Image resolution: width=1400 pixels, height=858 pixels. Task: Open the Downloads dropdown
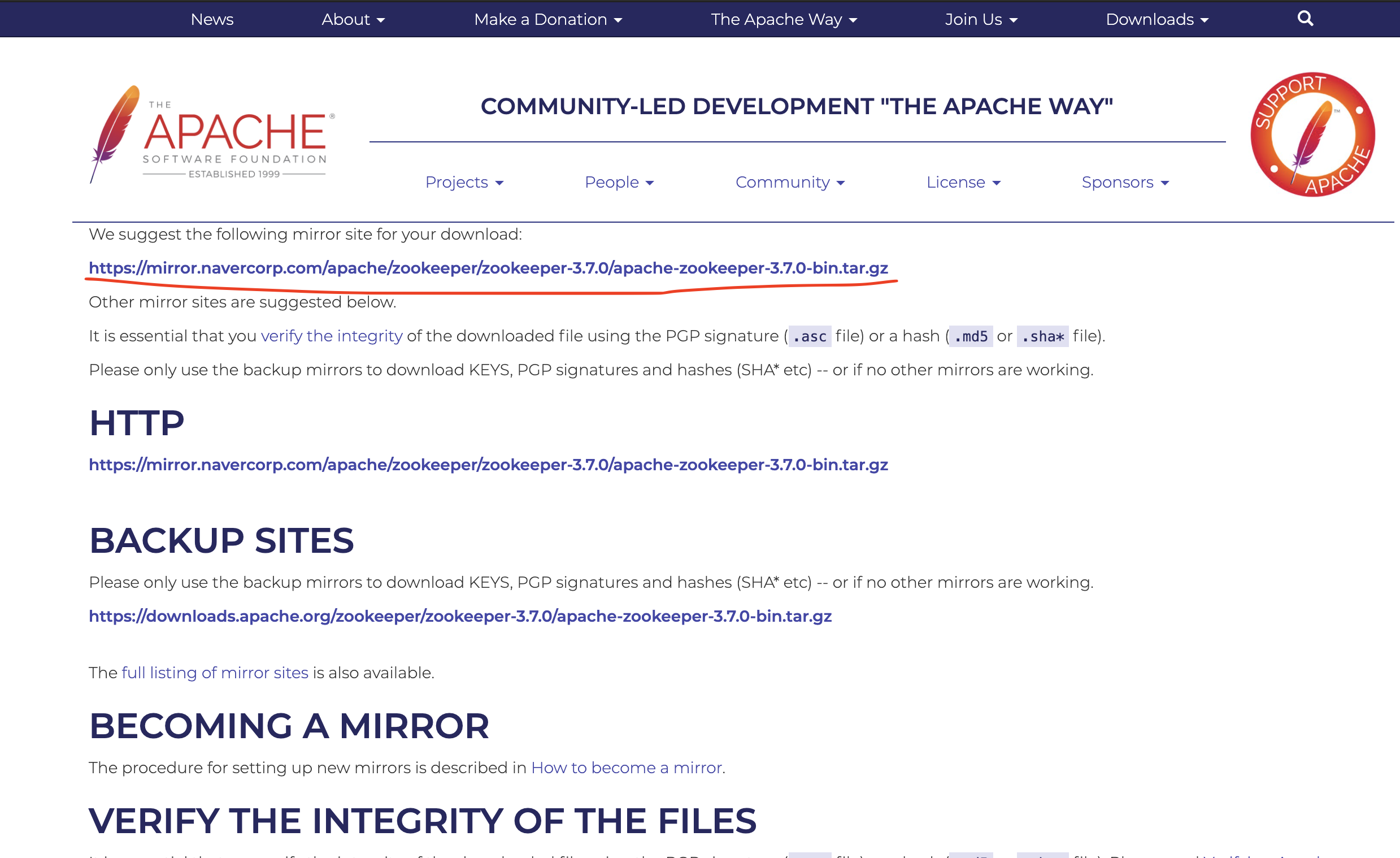(x=1157, y=19)
